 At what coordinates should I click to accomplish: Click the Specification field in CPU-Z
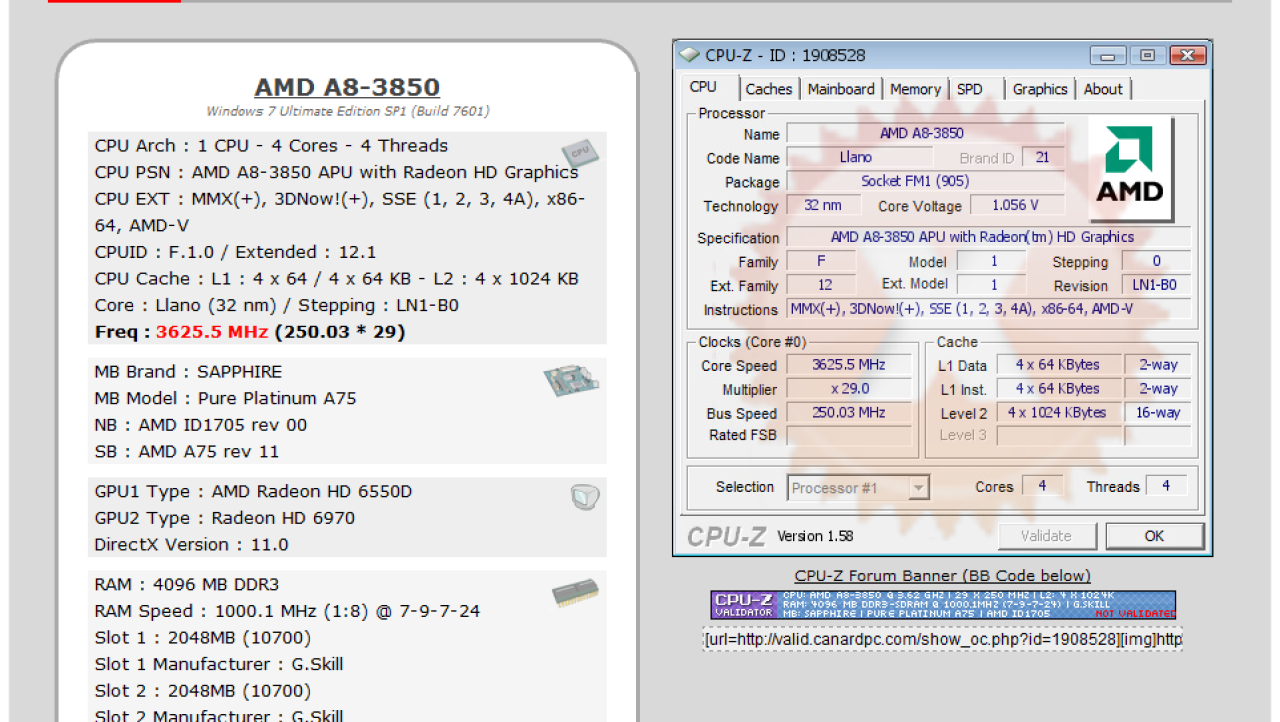(x=989, y=237)
